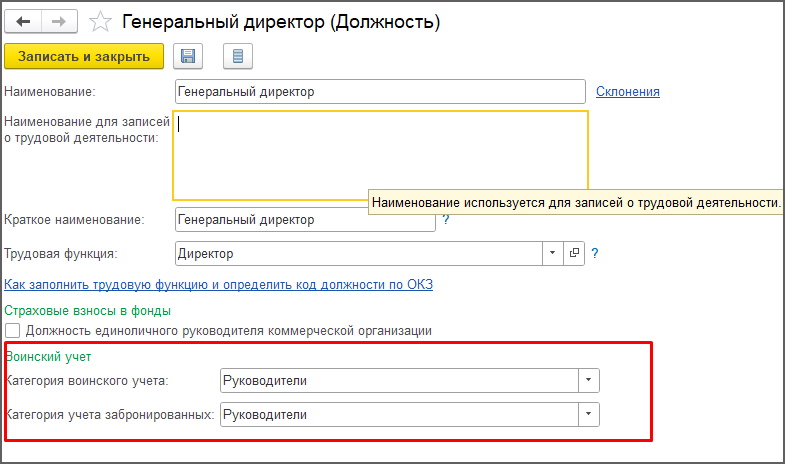
Task: Click the 'Трудовая функция' field with 'Директор'
Action: coord(358,254)
